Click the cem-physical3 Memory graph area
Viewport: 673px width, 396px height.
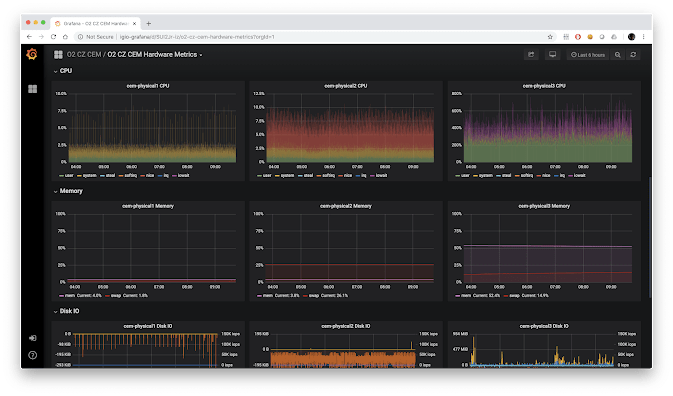pyautogui.click(x=547, y=248)
